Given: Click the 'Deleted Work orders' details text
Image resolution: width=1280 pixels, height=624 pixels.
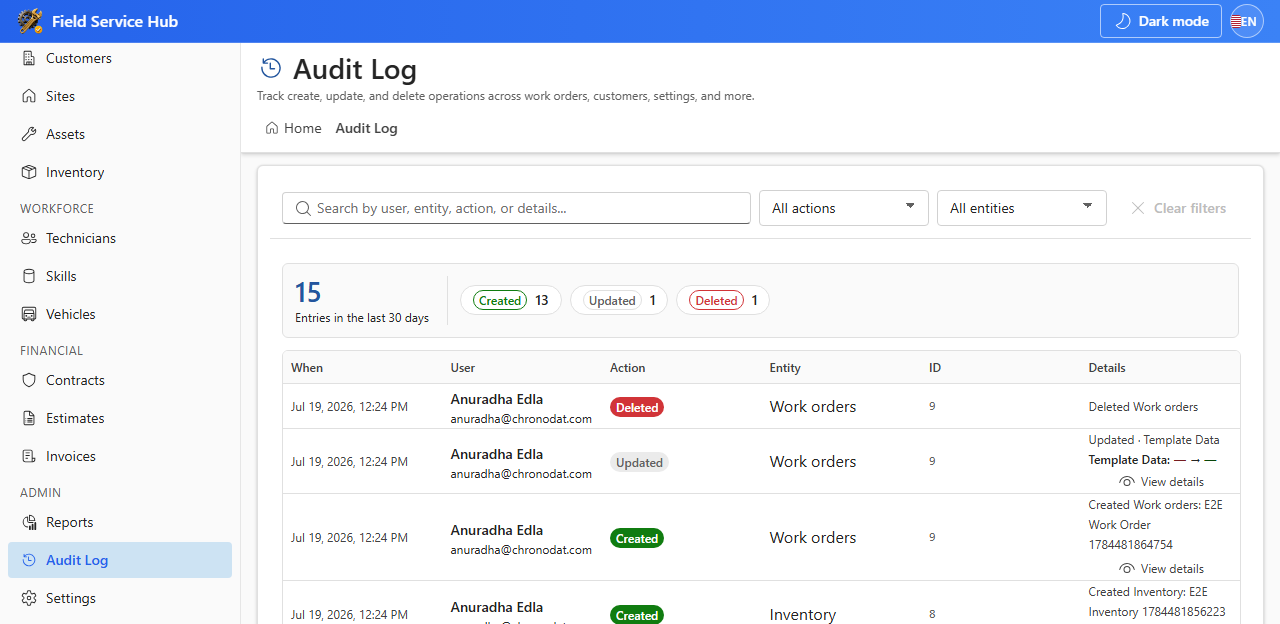Looking at the screenshot, I should click(1143, 407).
